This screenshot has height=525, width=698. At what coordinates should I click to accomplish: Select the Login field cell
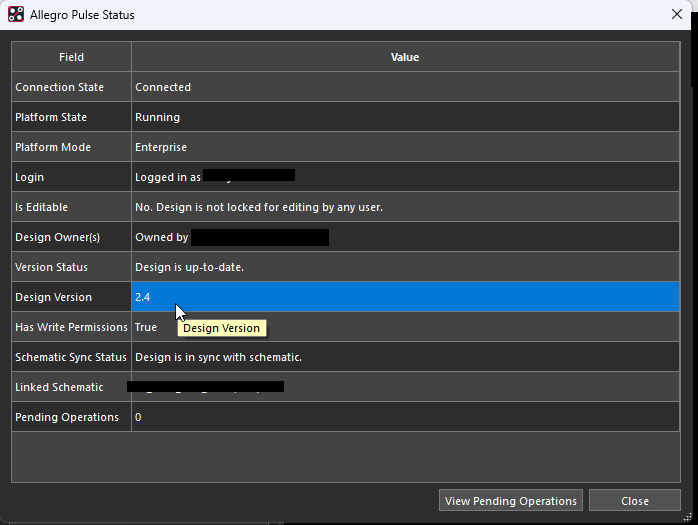[71, 177]
